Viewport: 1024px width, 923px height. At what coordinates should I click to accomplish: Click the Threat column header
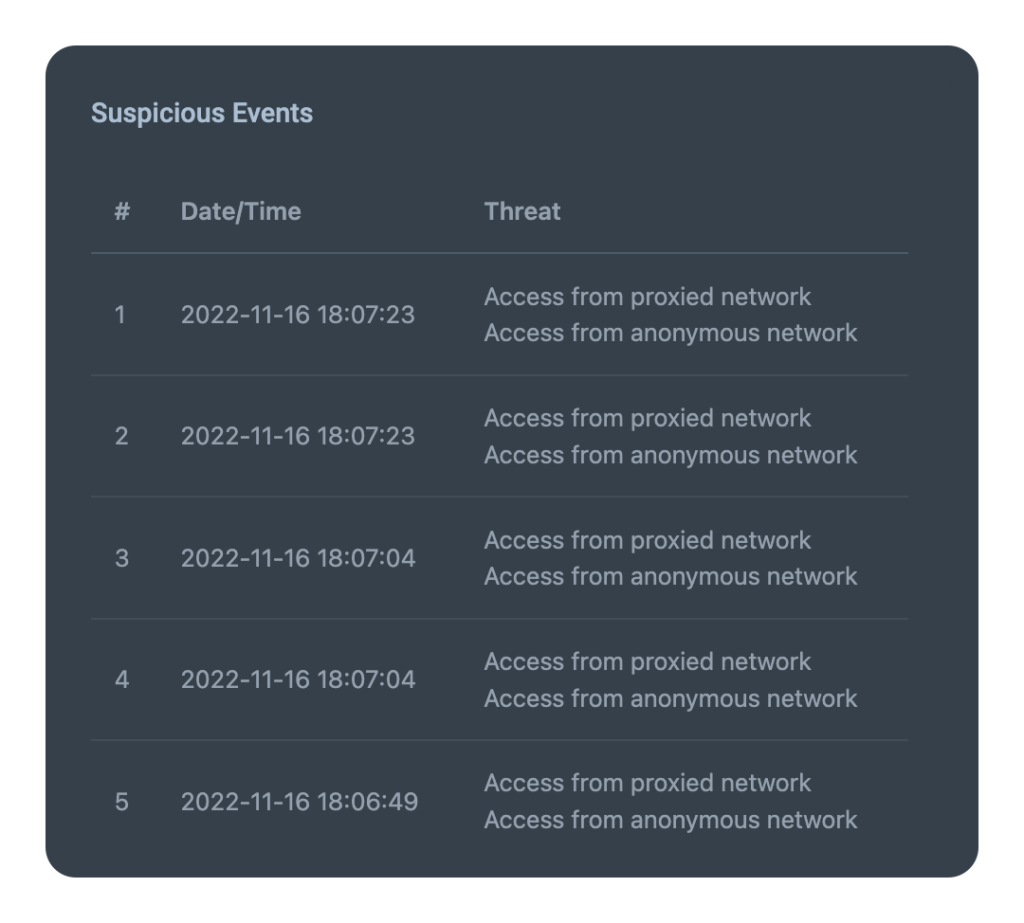(x=522, y=211)
